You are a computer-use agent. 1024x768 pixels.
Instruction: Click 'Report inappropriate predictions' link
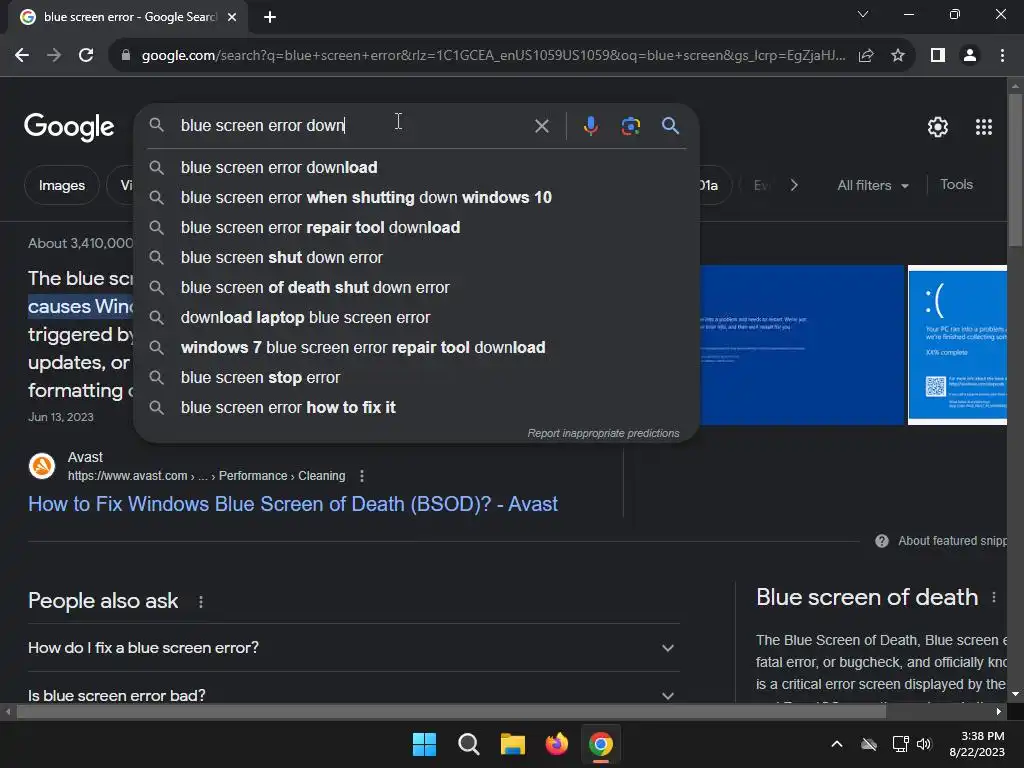[603, 433]
